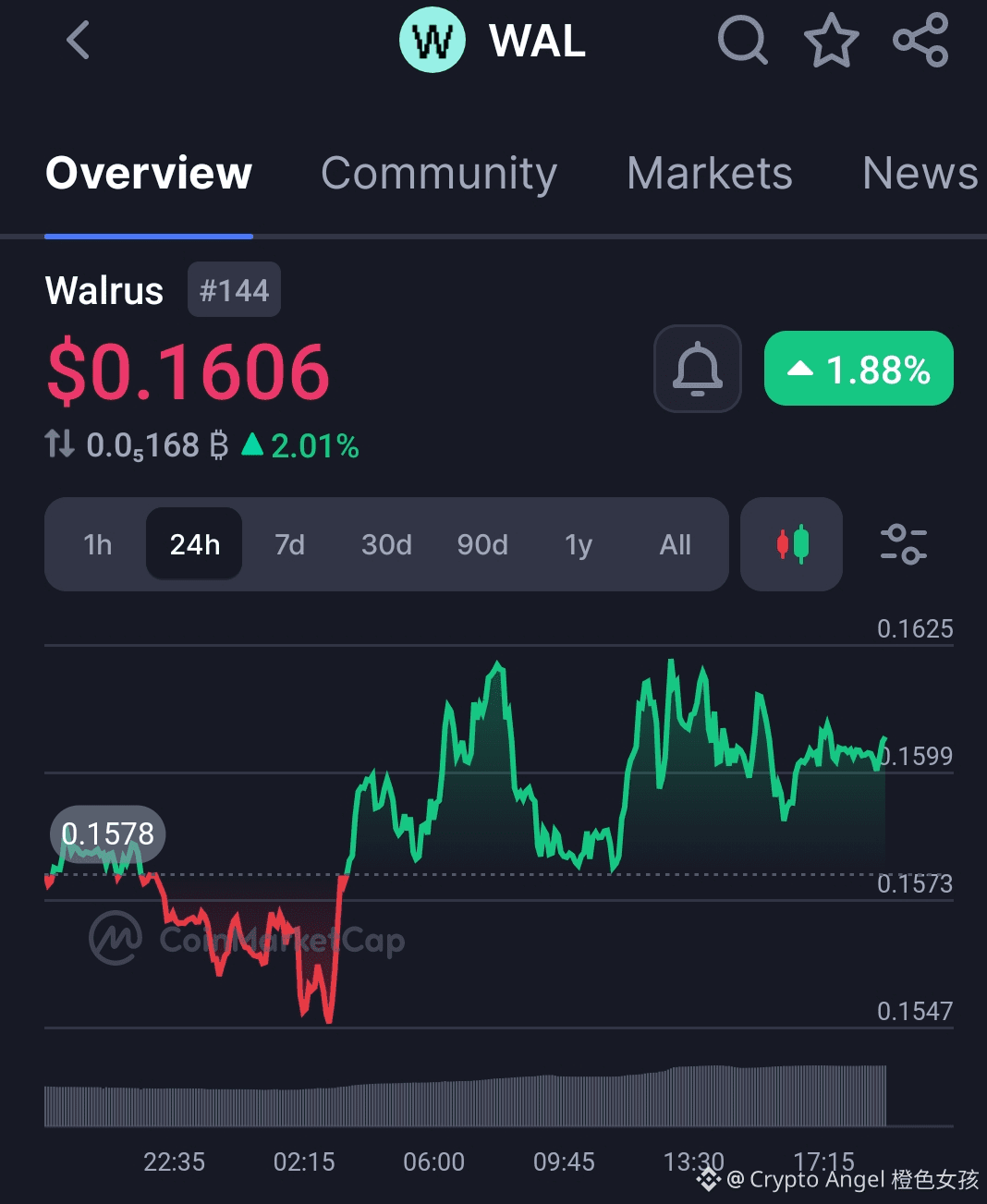
Task: Swap price currency with arrows icon
Action: pos(60,444)
